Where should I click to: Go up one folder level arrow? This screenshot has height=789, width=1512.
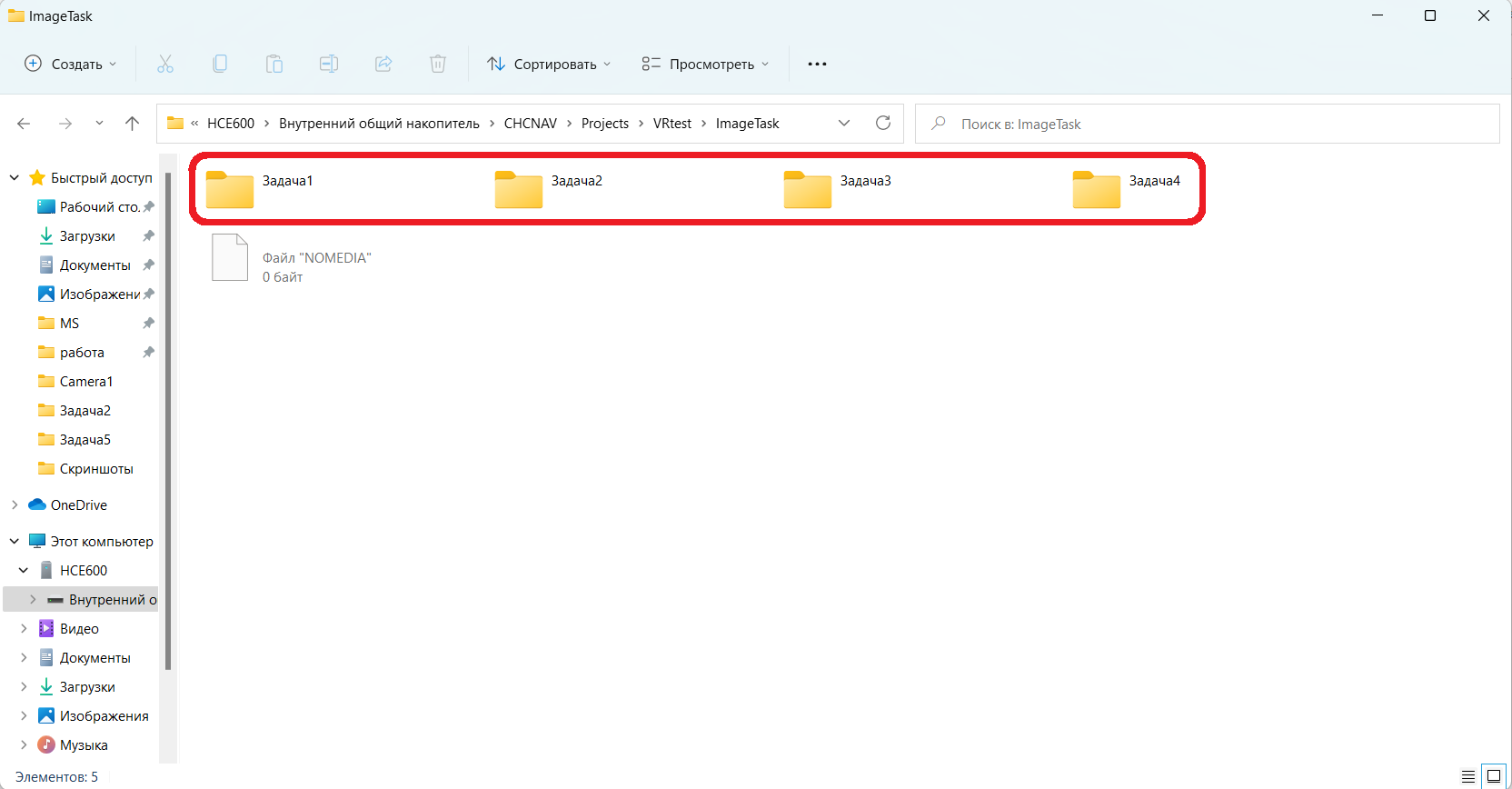point(133,124)
